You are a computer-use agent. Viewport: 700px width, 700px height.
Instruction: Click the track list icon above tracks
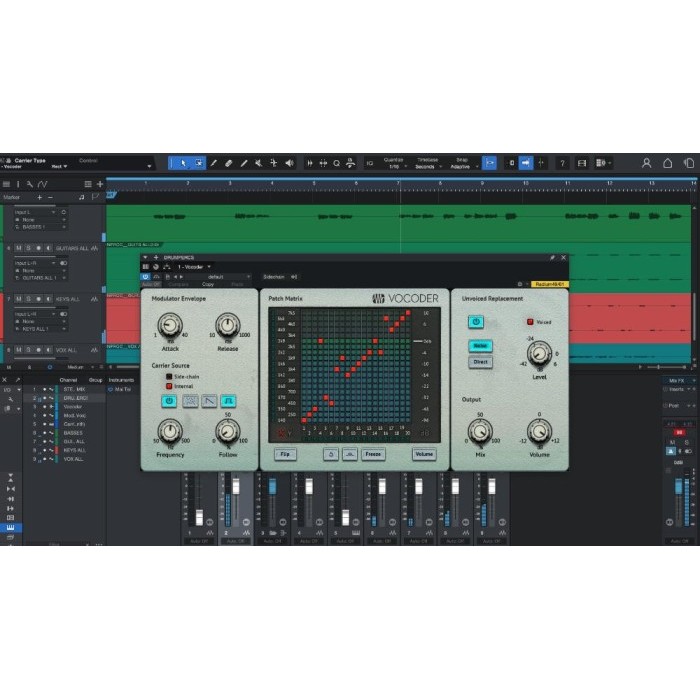(6, 184)
